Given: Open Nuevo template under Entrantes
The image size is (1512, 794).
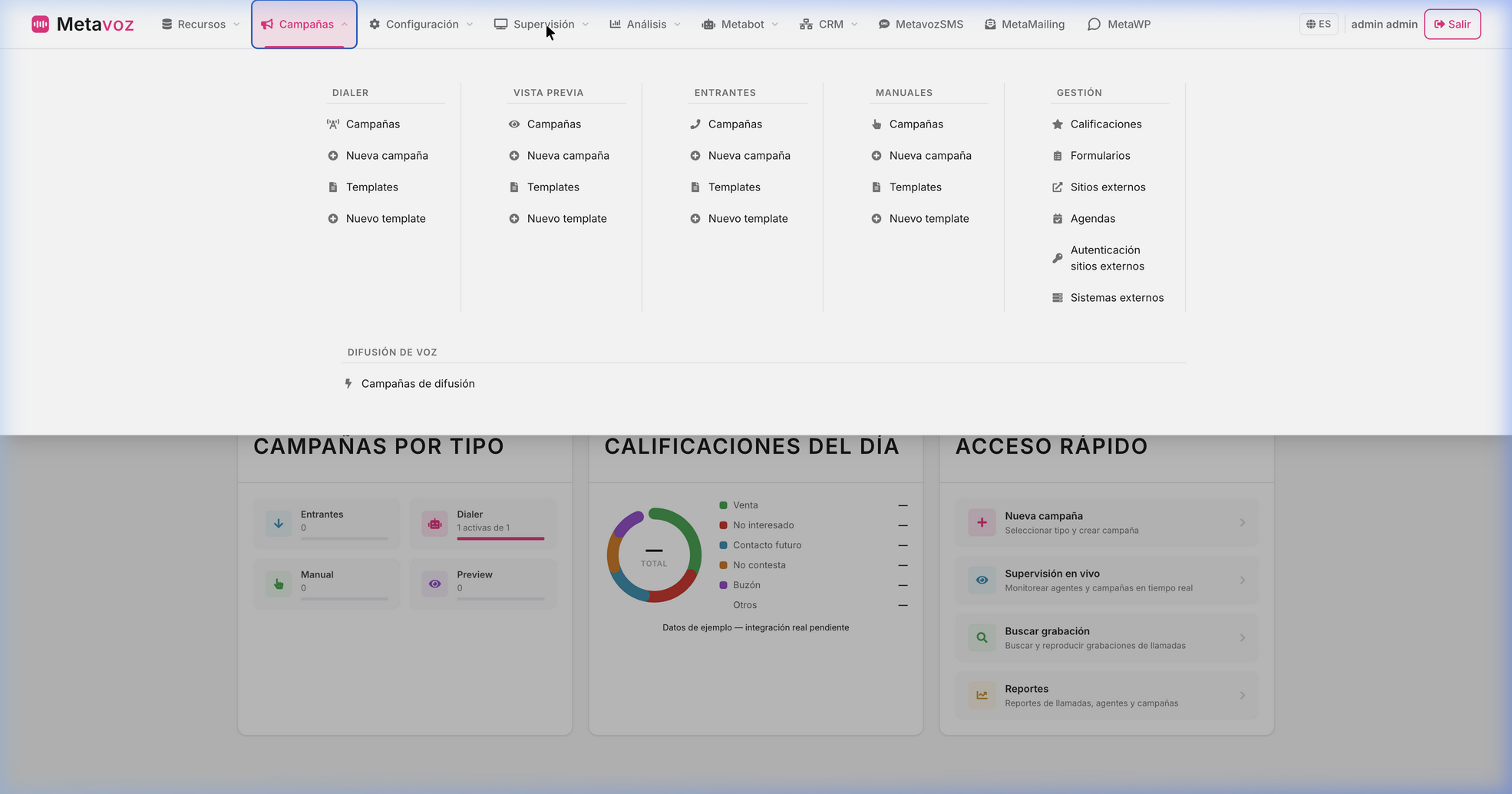Looking at the screenshot, I should pyautogui.click(x=748, y=219).
